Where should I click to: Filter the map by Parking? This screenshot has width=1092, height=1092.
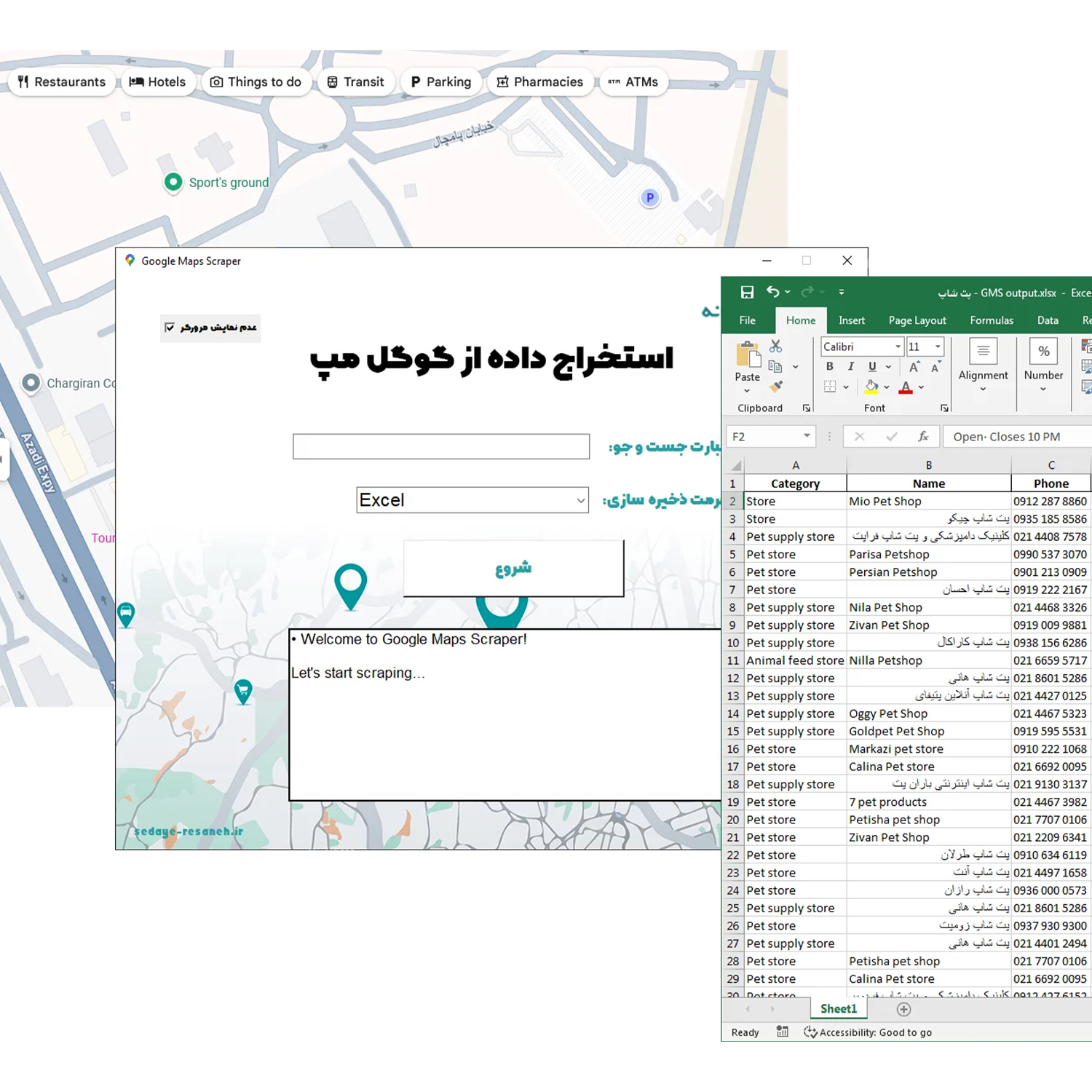pos(441,82)
